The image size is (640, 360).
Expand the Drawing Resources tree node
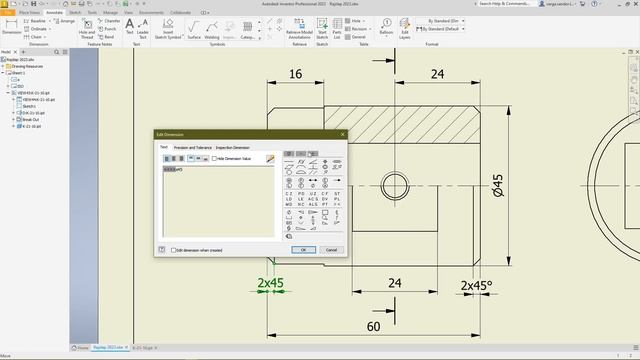coord(3,66)
